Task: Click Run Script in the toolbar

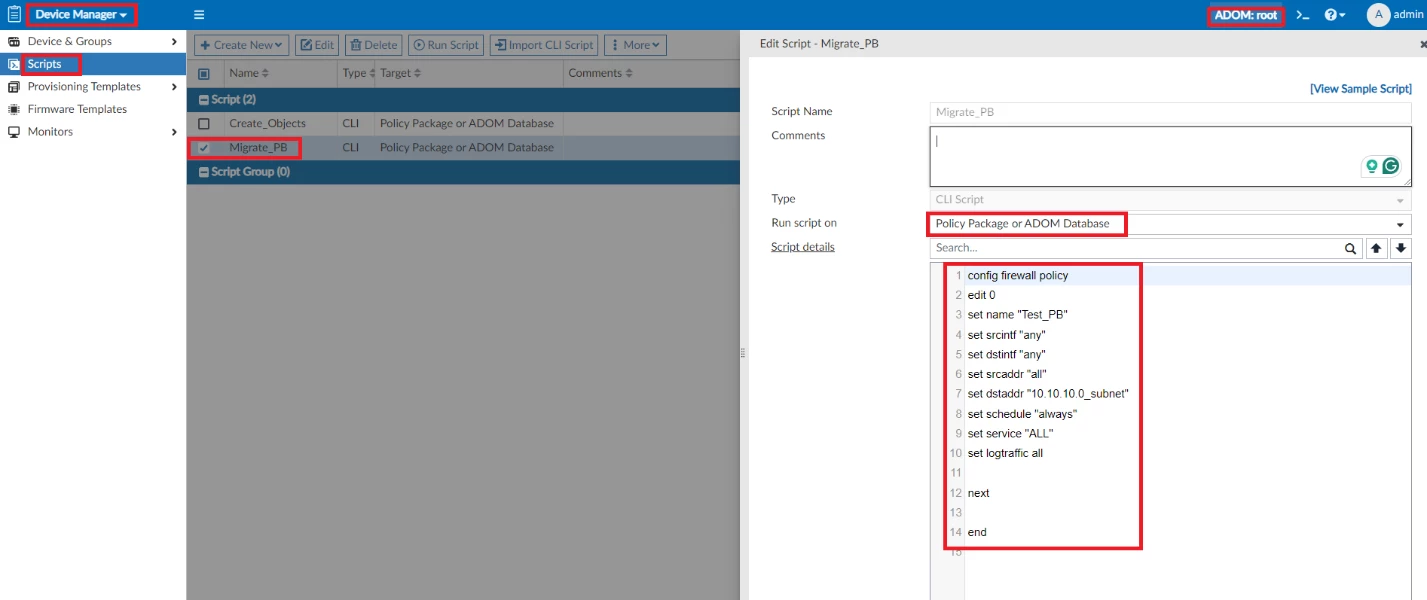Action: (446, 45)
